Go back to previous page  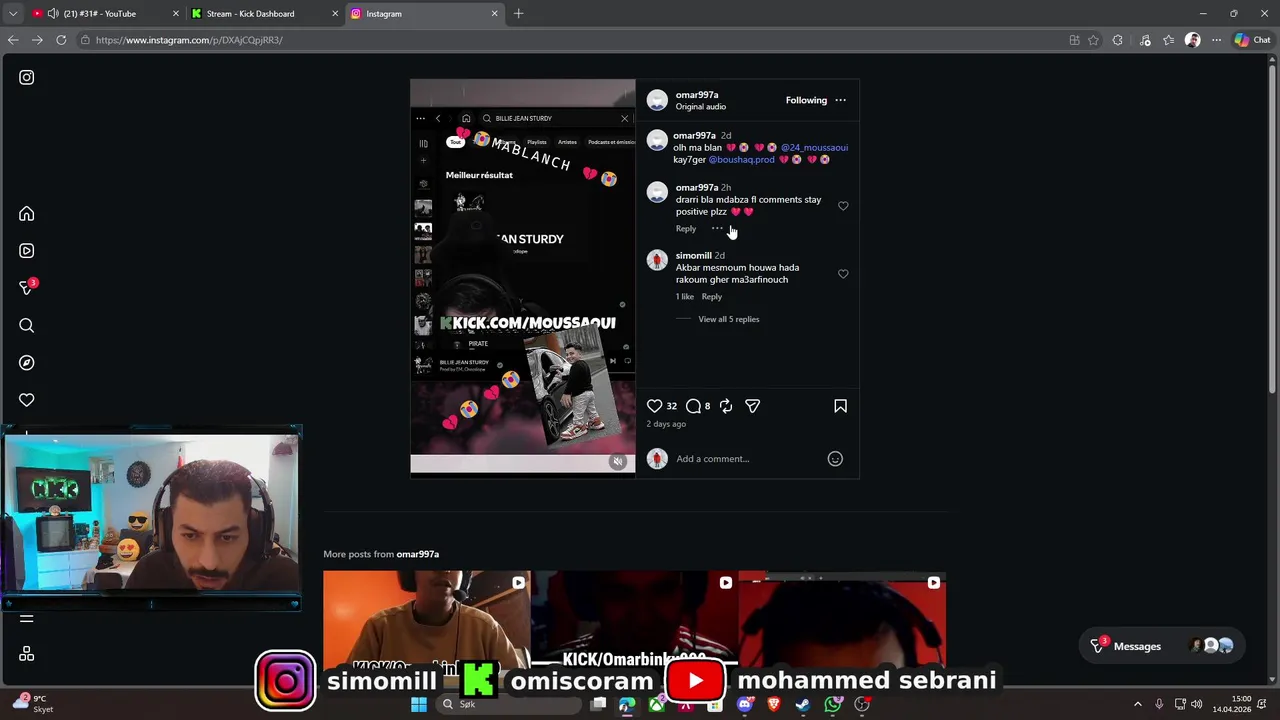click(x=13, y=40)
